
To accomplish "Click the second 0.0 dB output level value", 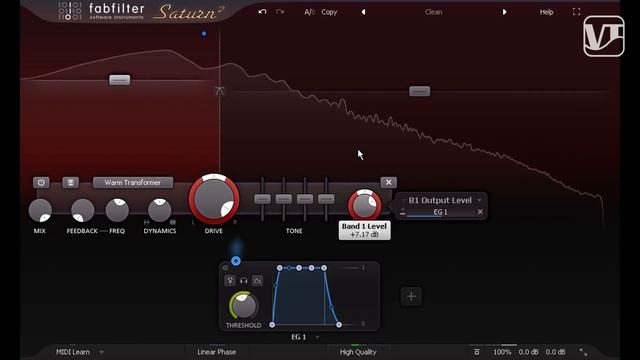I will [555, 352].
